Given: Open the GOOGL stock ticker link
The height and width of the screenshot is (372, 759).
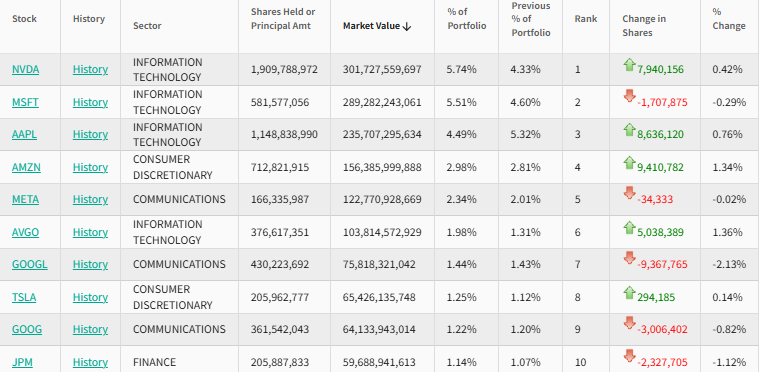Looking at the screenshot, I should coord(30,264).
